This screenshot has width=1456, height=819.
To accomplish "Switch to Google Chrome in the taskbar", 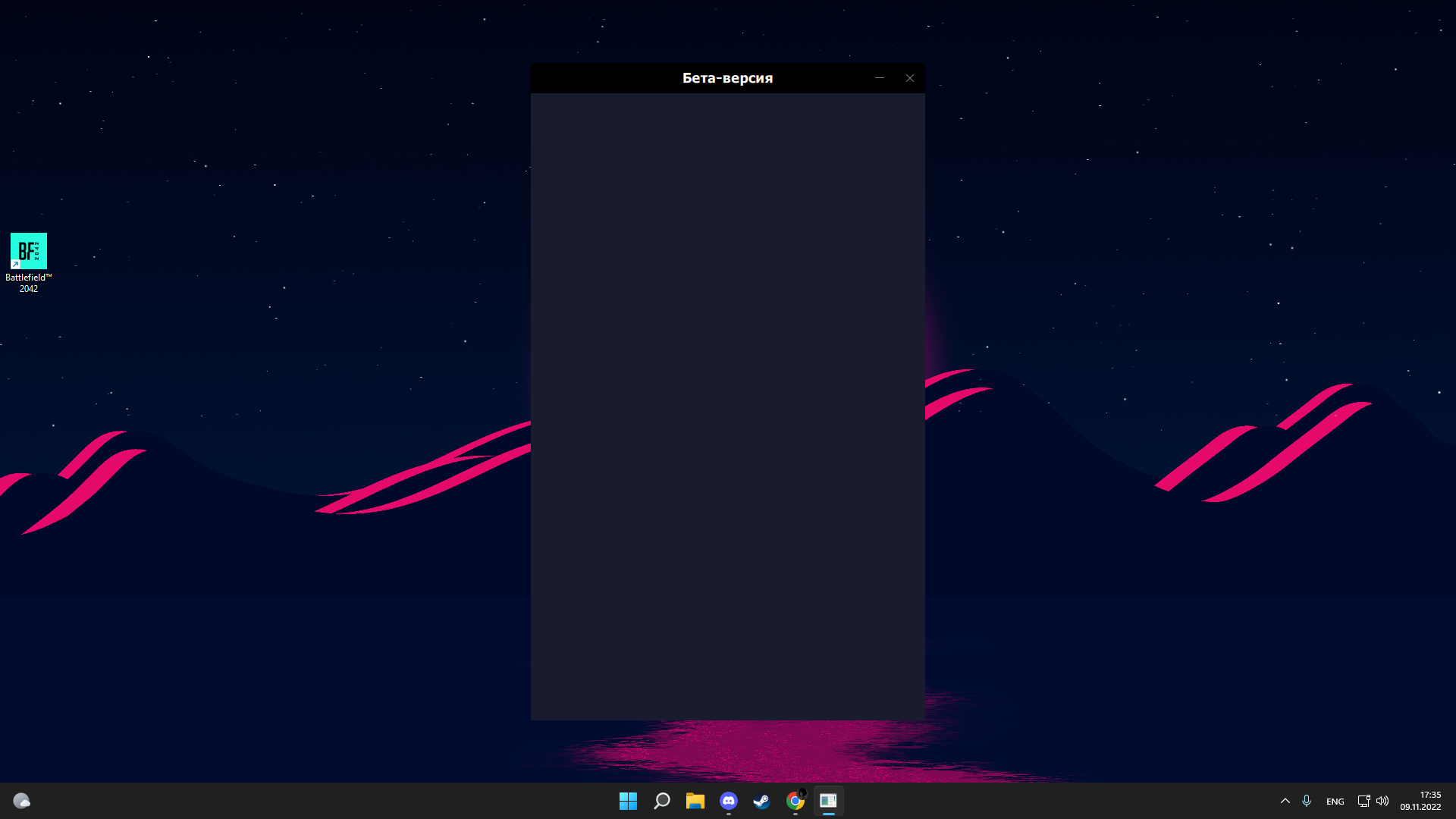I will tap(795, 801).
